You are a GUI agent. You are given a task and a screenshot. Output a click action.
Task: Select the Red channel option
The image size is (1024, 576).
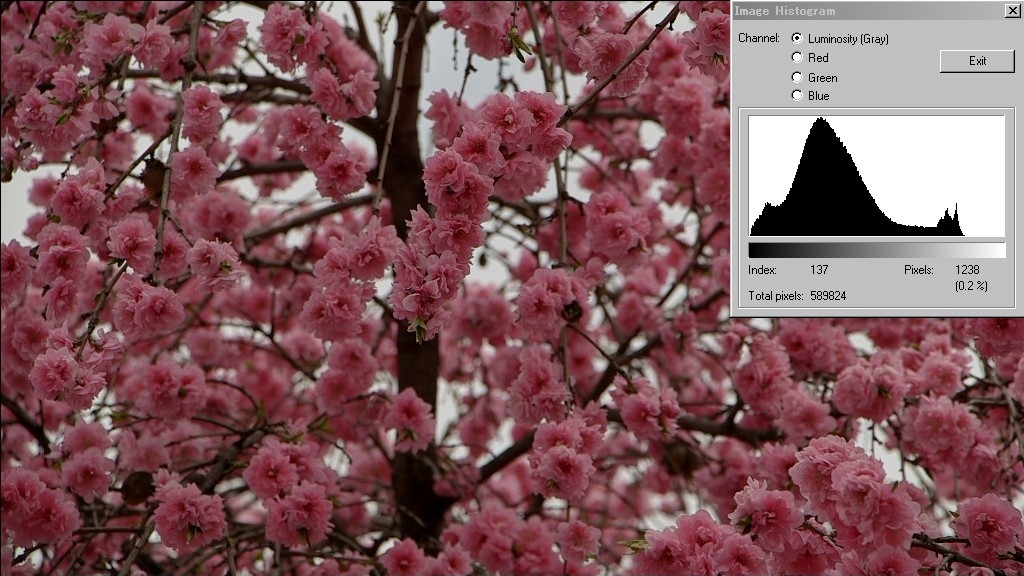coord(797,57)
